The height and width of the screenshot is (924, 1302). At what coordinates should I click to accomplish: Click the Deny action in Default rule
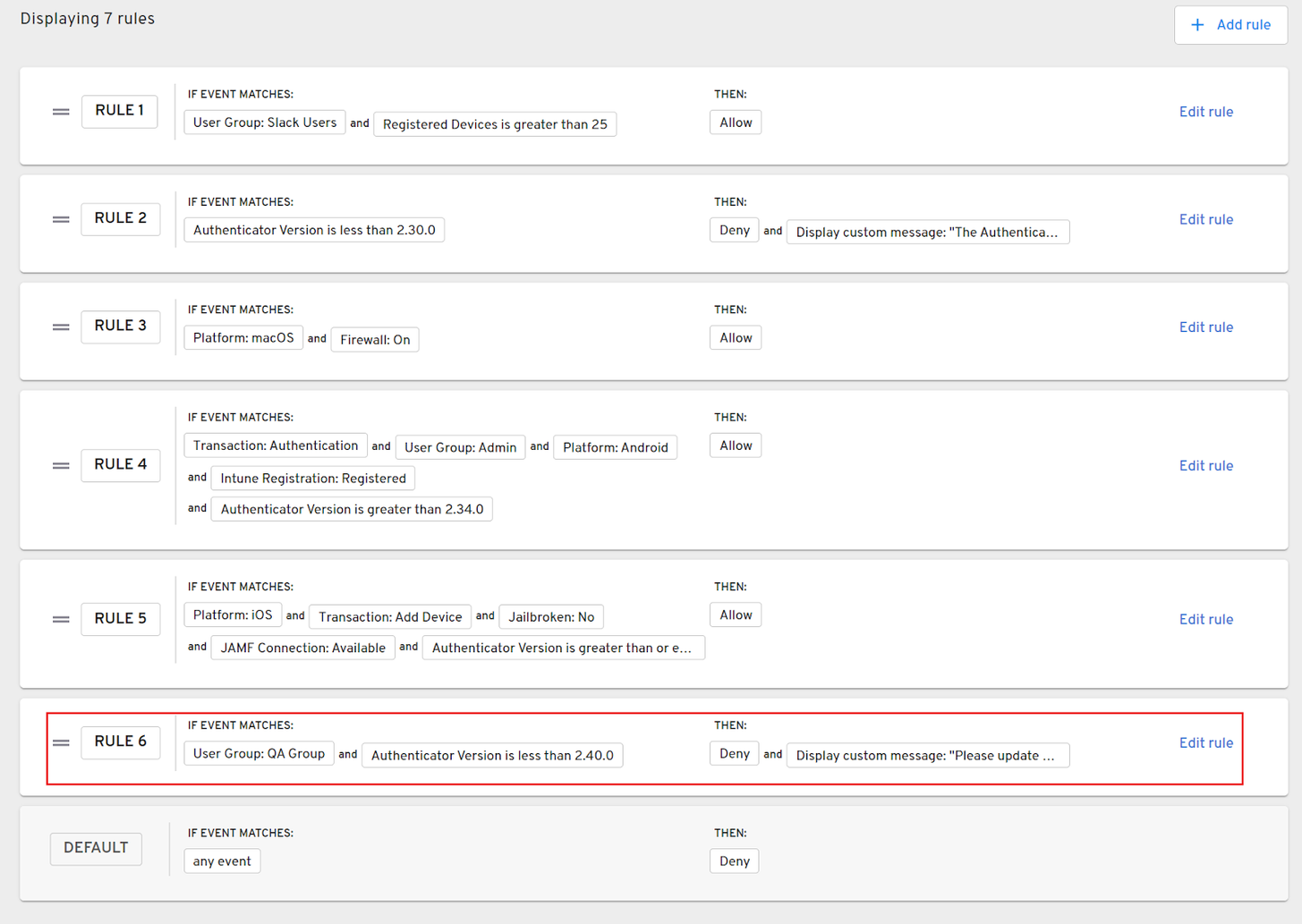[x=734, y=861]
